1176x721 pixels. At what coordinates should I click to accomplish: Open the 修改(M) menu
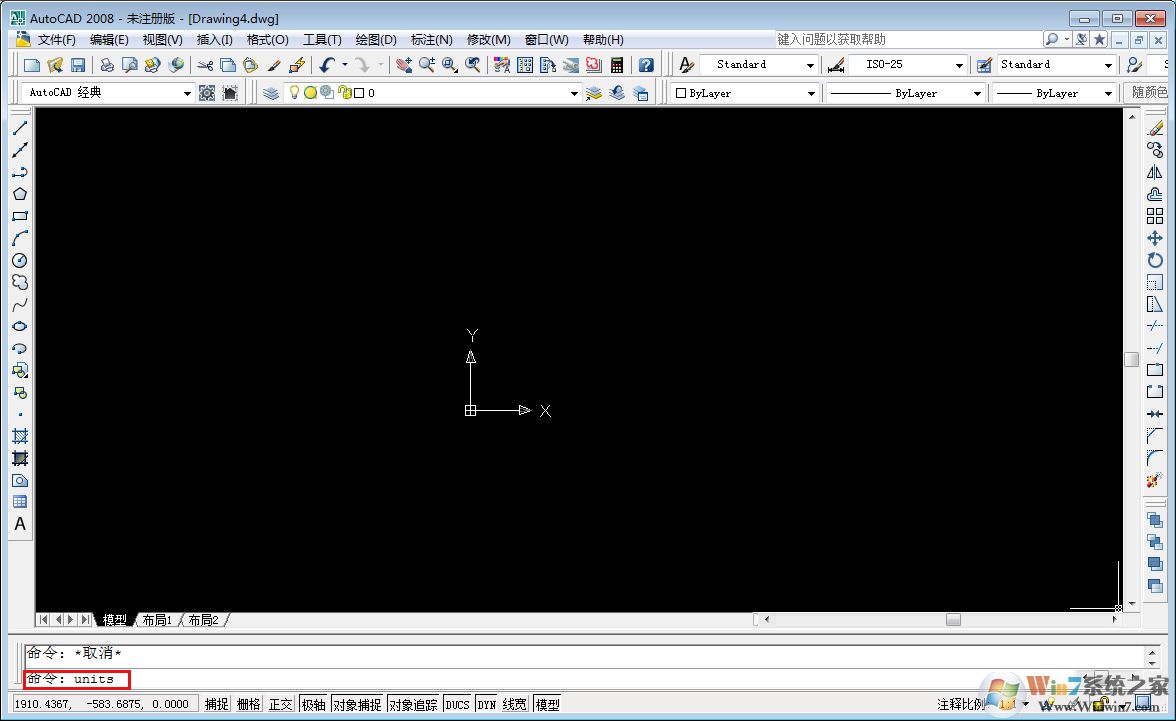pyautogui.click(x=488, y=40)
